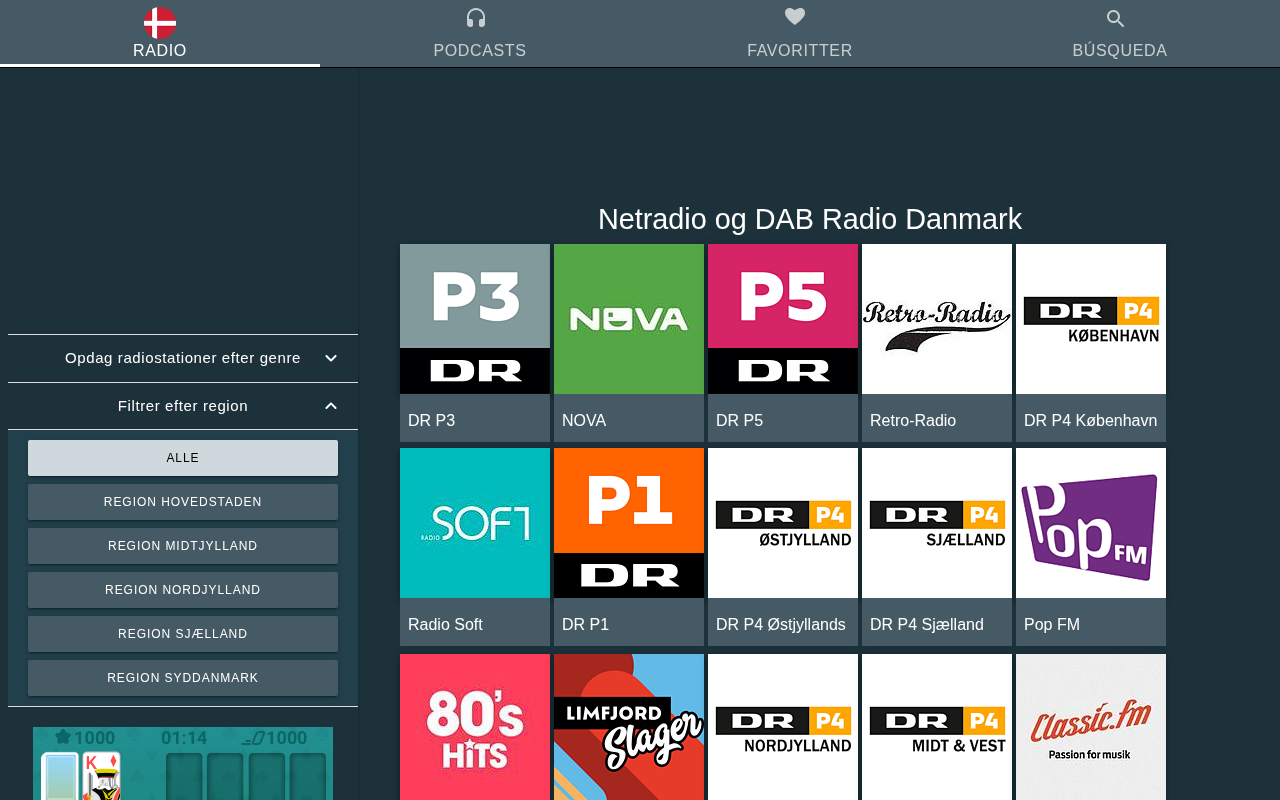
Task: Click the 'DR P4 Sjælland' station name
Action: point(927,625)
